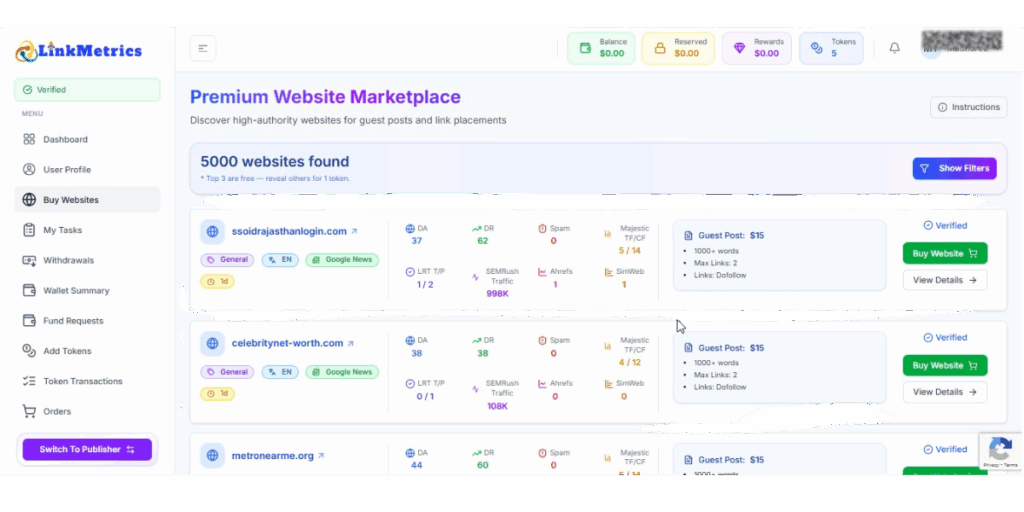Click globe icon for celebritynet-worth.com listing

pos(212,344)
